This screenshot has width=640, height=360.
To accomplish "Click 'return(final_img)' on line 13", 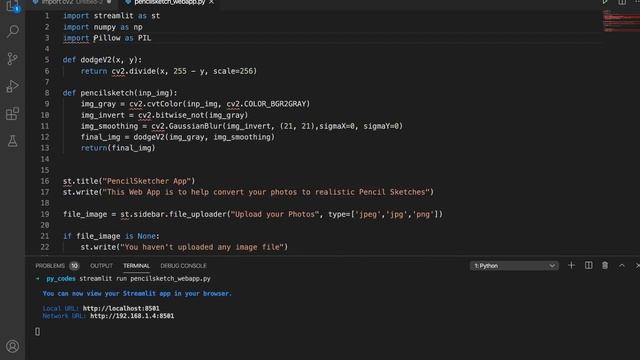I will tap(118, 148).
